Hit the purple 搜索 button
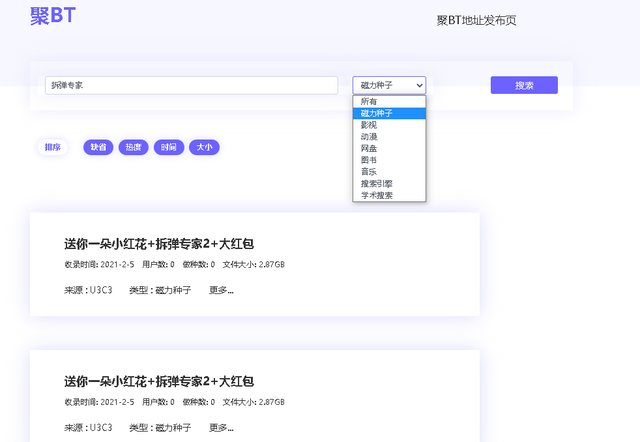640x442 pixels. tap(524, 85)
